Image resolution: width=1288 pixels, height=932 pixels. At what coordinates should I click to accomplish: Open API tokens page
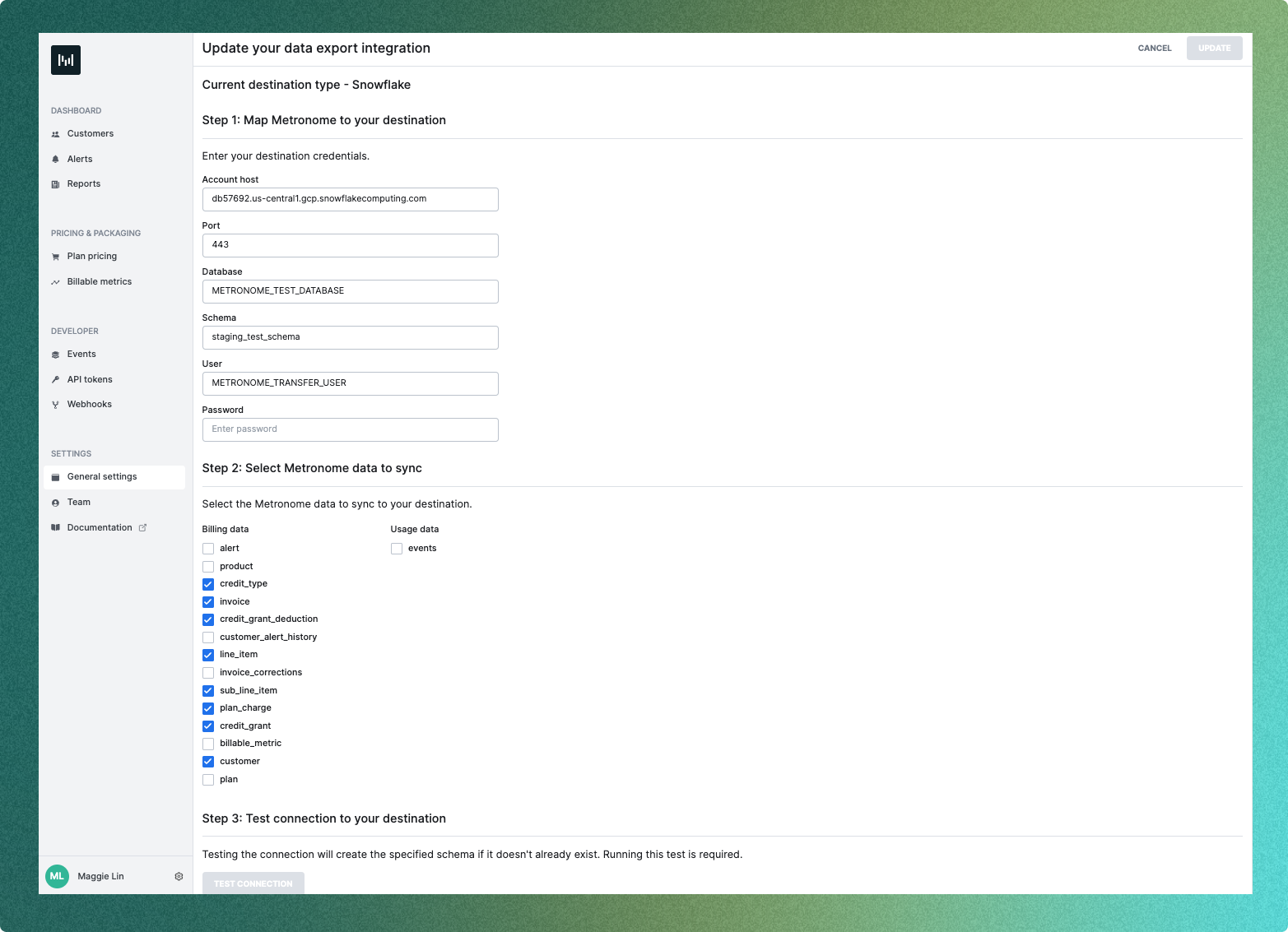[x=114, y=379]
